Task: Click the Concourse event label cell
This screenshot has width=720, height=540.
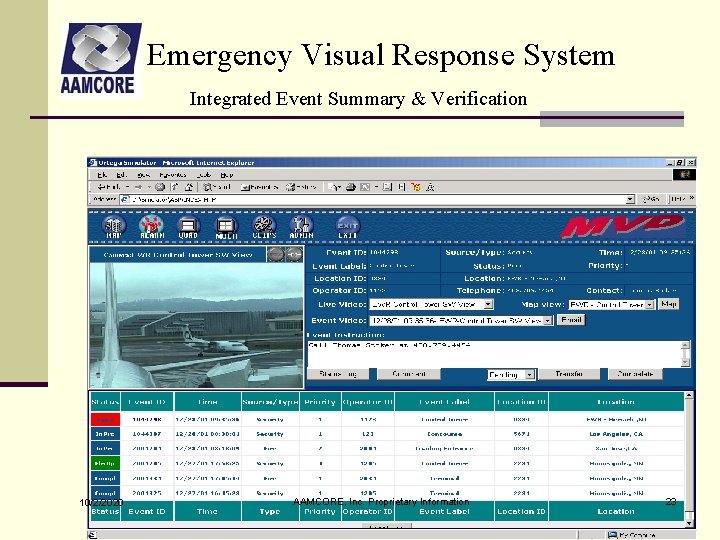Action: (x=444, y=434)
